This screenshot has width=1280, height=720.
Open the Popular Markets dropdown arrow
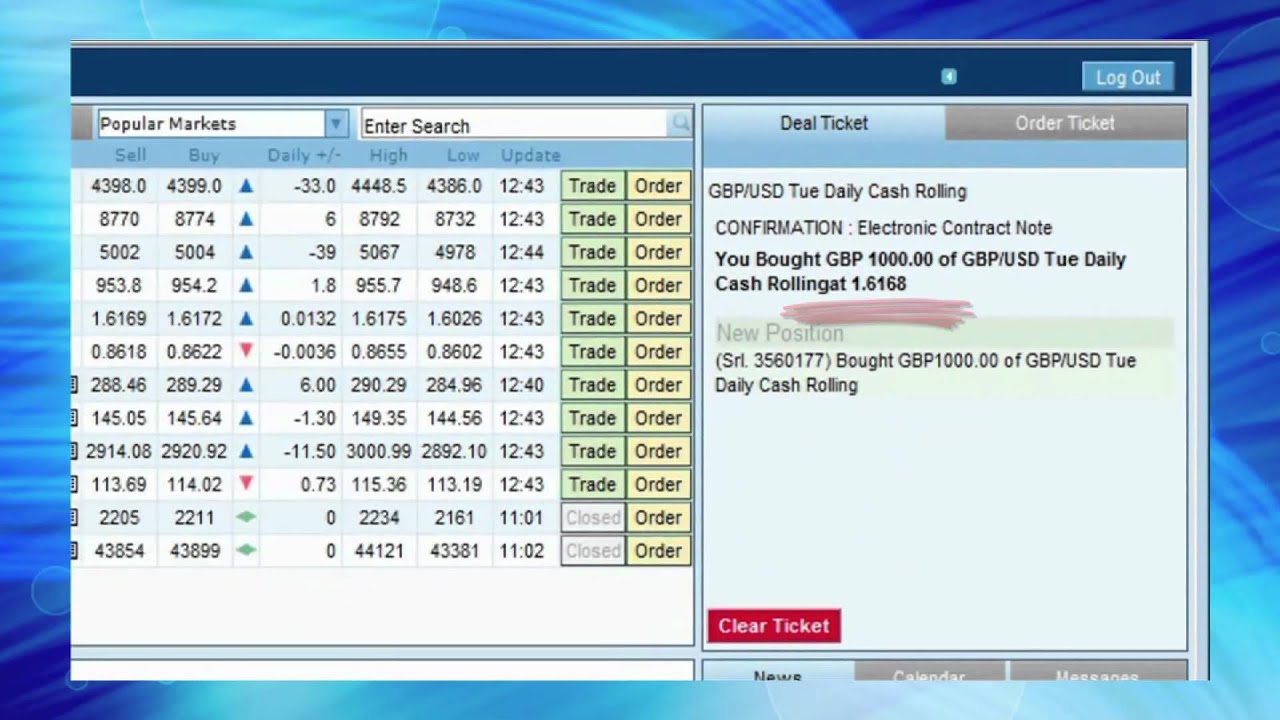[x=336, y=124]
